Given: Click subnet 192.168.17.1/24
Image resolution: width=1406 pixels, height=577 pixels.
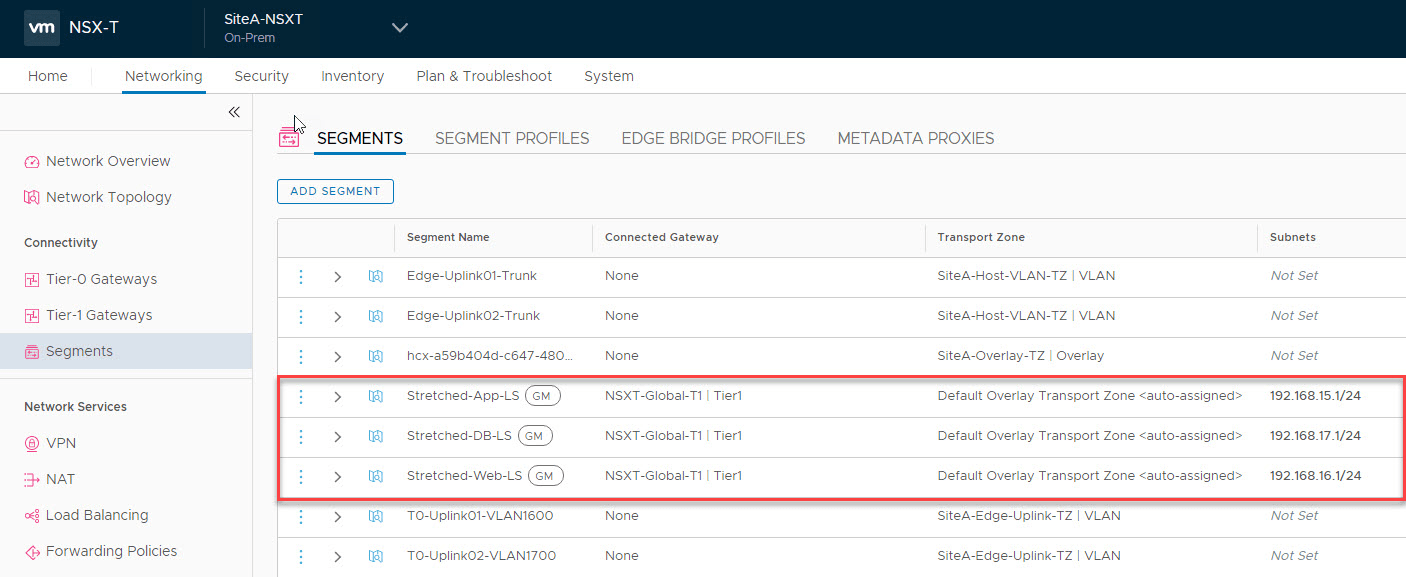Looking at the screenshot, I should click(1316, 436).
